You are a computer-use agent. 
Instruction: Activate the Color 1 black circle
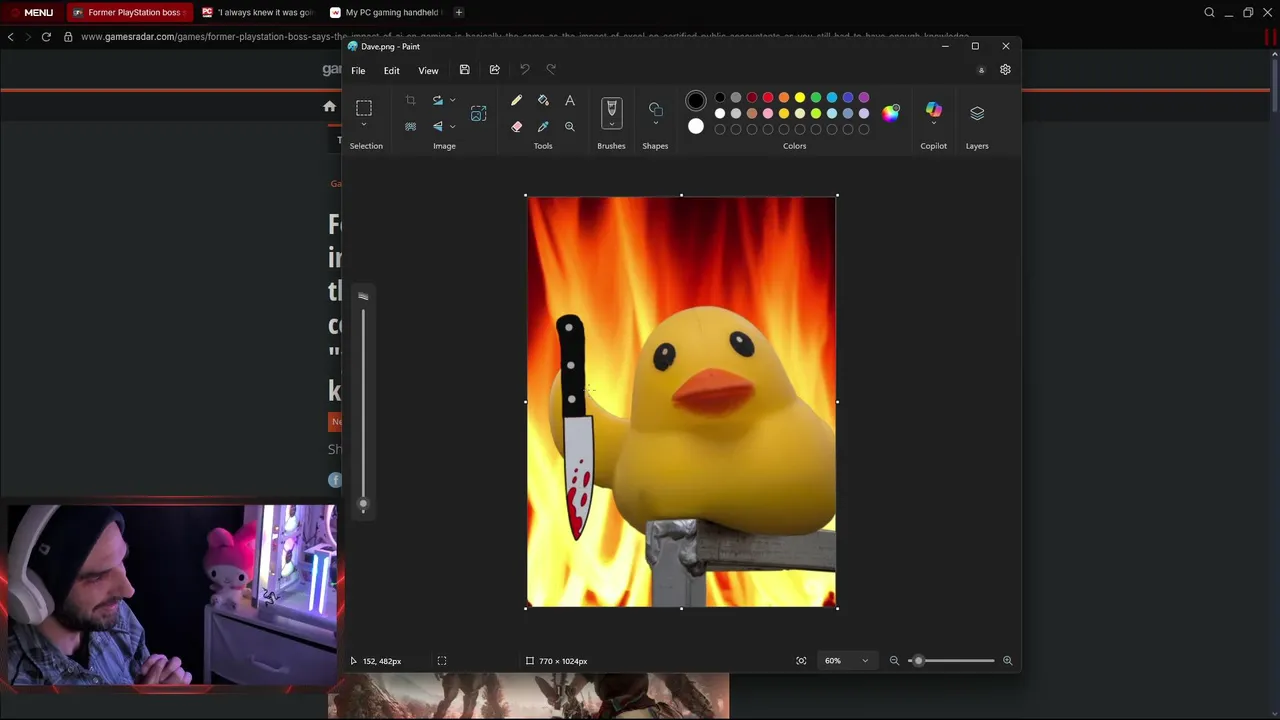(696, 101)
